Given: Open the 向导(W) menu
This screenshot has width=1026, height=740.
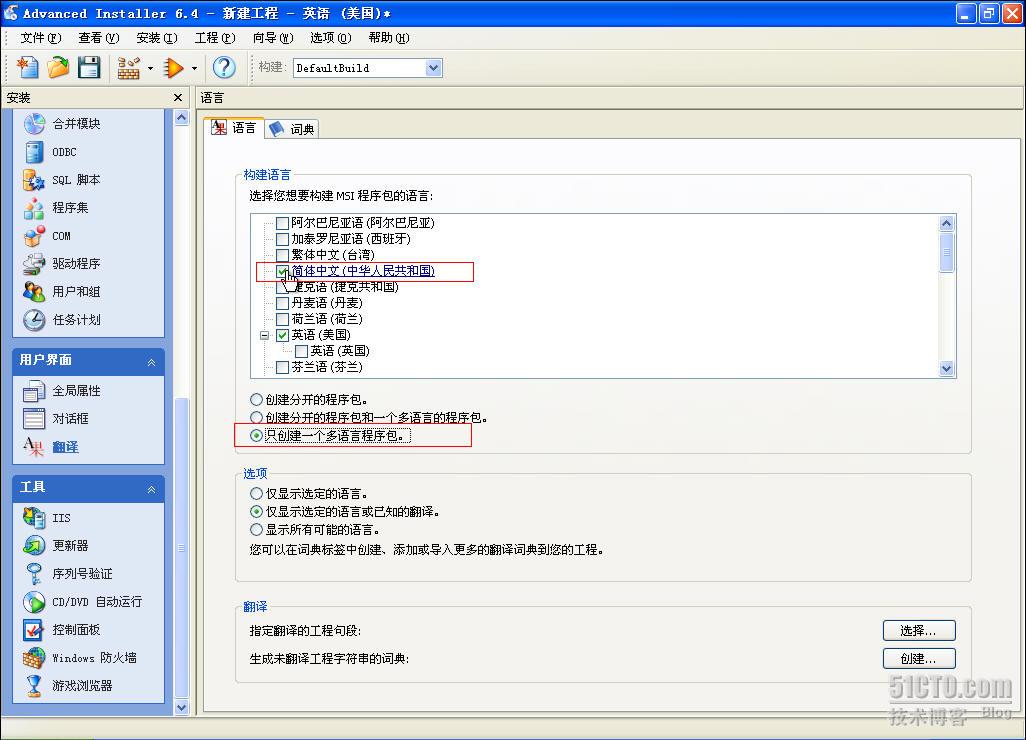Looking at the screenshot, I should pyautogui.click(x=274, y=37).
